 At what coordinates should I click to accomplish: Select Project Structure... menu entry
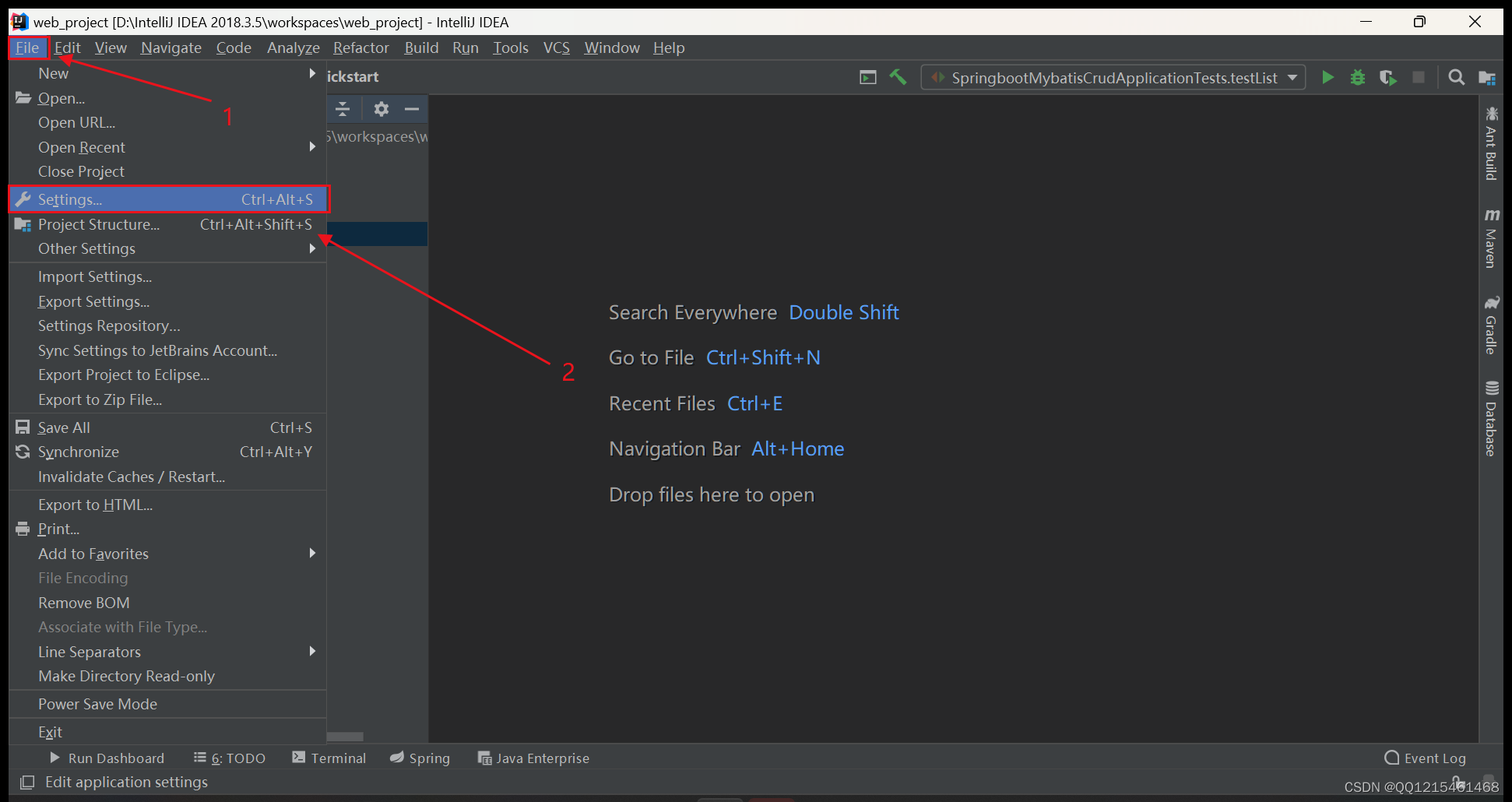tap(167, 224)
